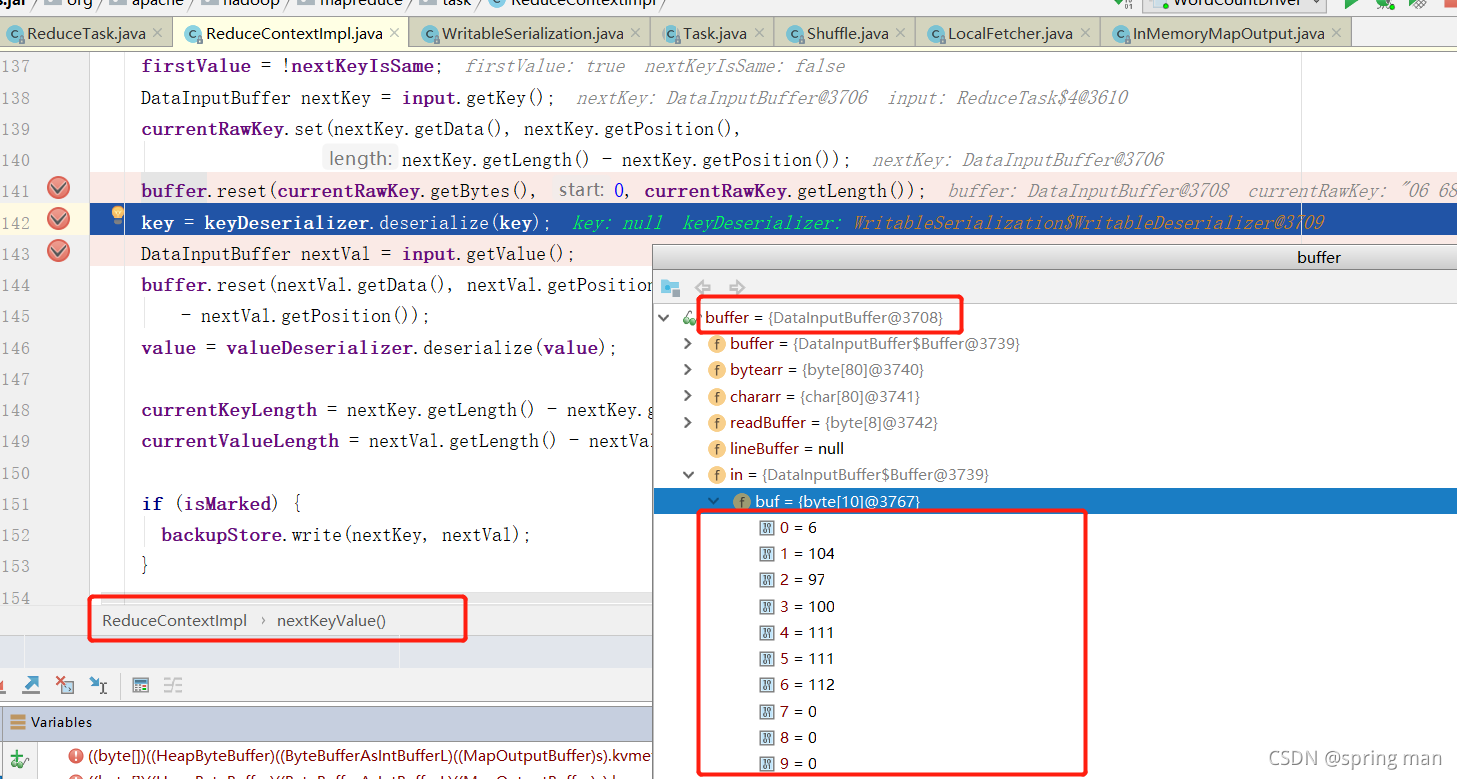
Task: Expand the chararr field node
Action: [687, 396]
